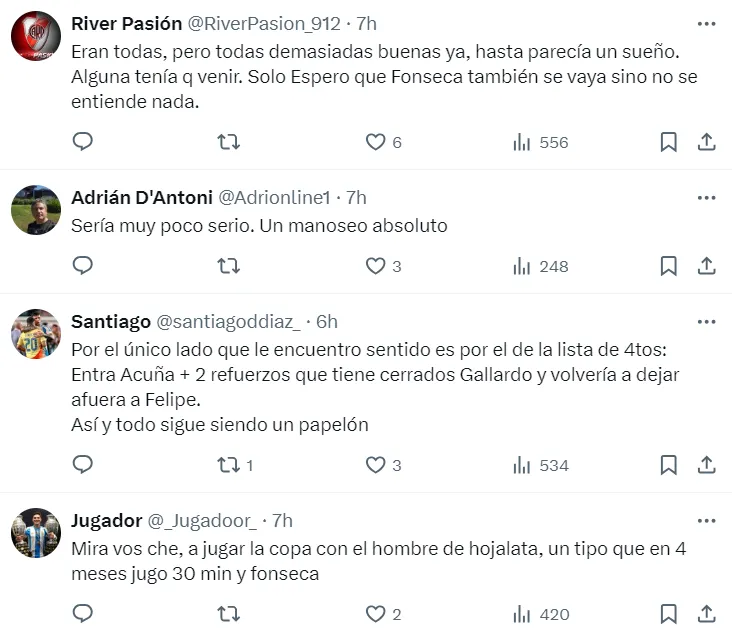View analytics showing 420 views
The height and width of the screenshot is (632, 732).
coord(540,614)
